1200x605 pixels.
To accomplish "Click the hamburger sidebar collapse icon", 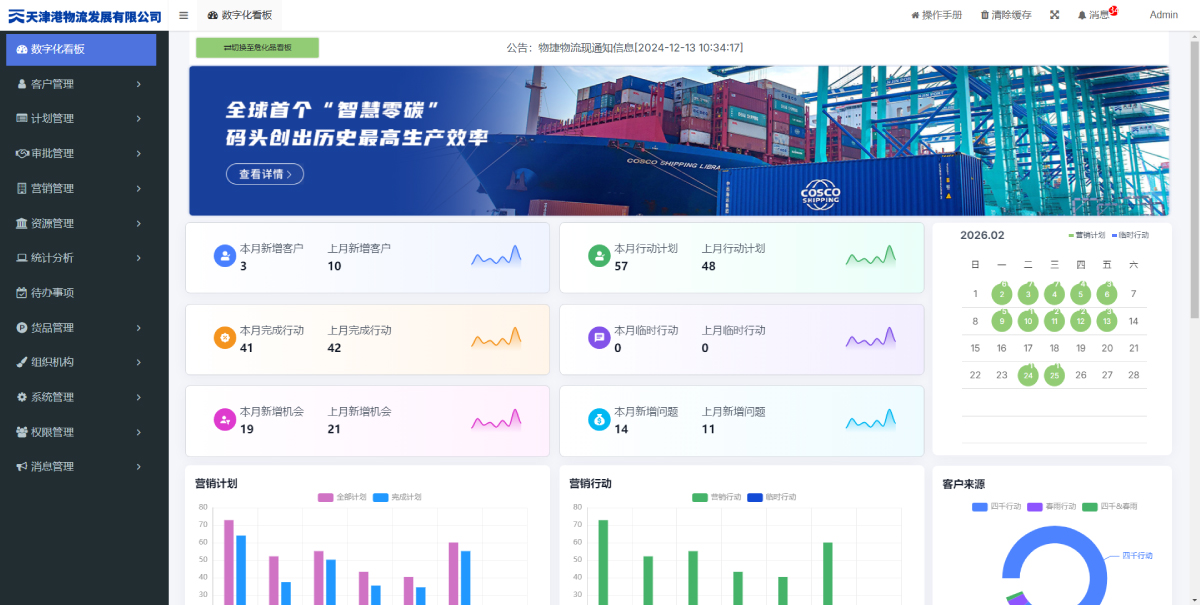I will (x=184, y=15).
